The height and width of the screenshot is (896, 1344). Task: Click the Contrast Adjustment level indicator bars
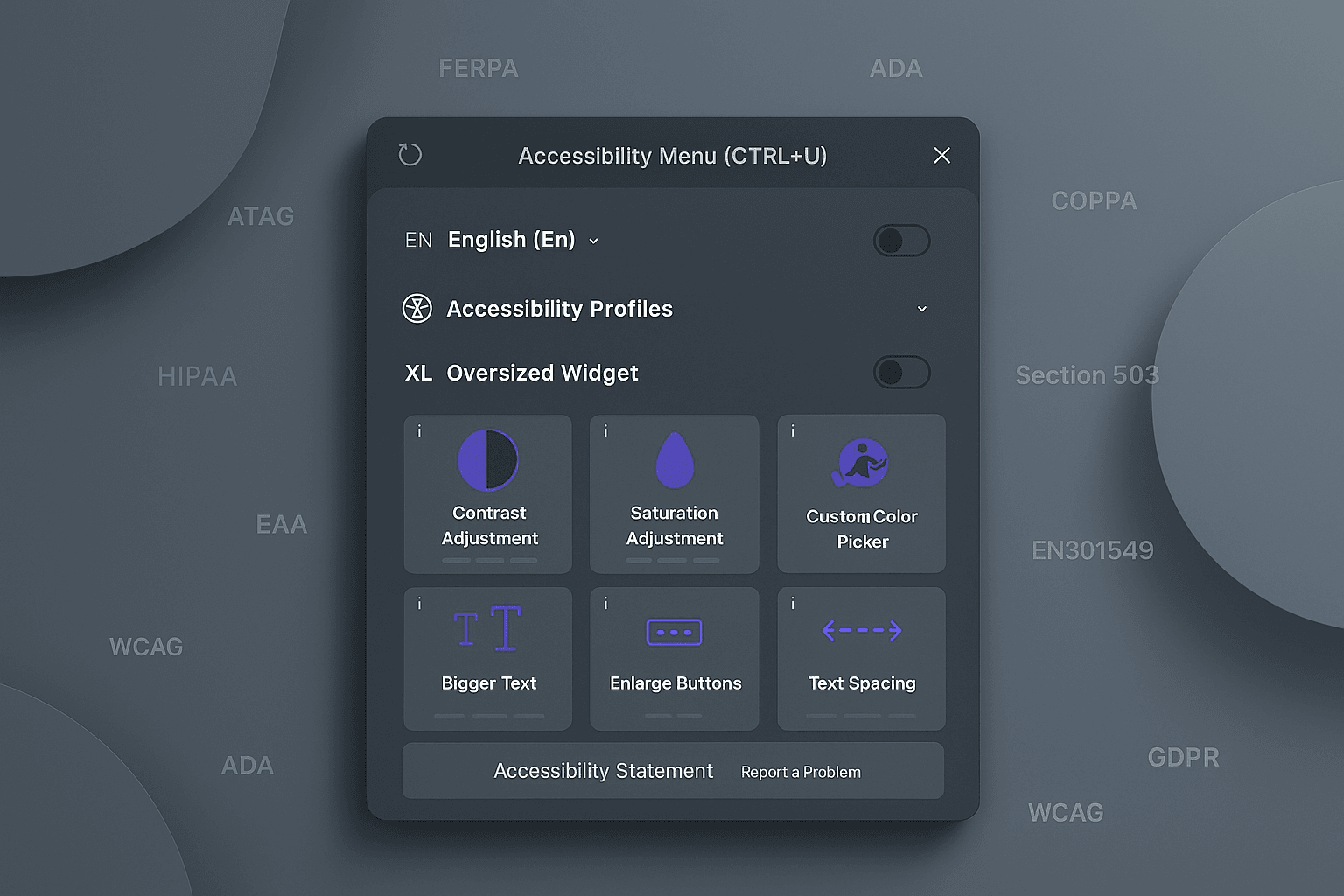pyautogui.click(x=489, y=560)
